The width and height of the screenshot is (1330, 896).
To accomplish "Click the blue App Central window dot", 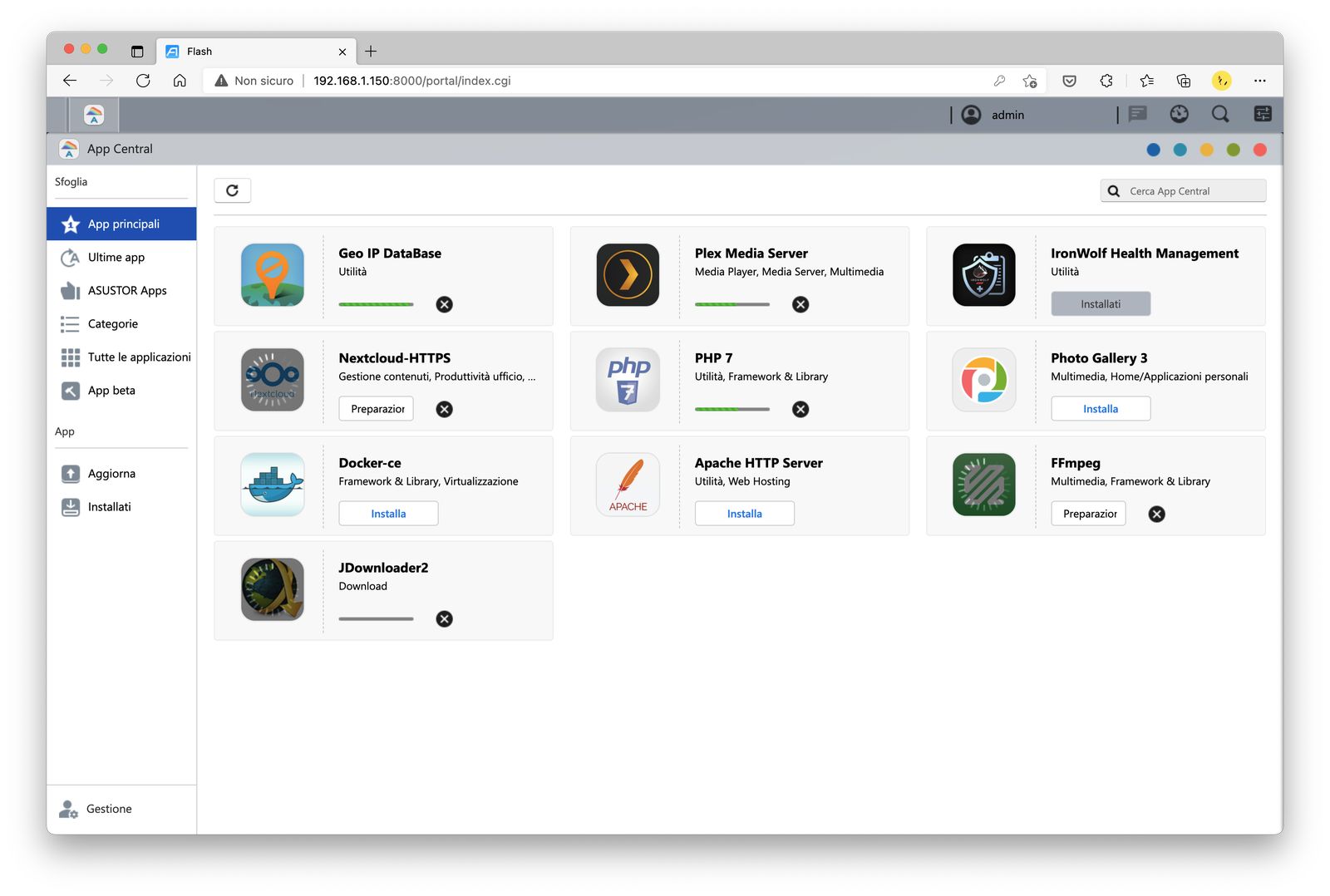I will coord(1153,150).
